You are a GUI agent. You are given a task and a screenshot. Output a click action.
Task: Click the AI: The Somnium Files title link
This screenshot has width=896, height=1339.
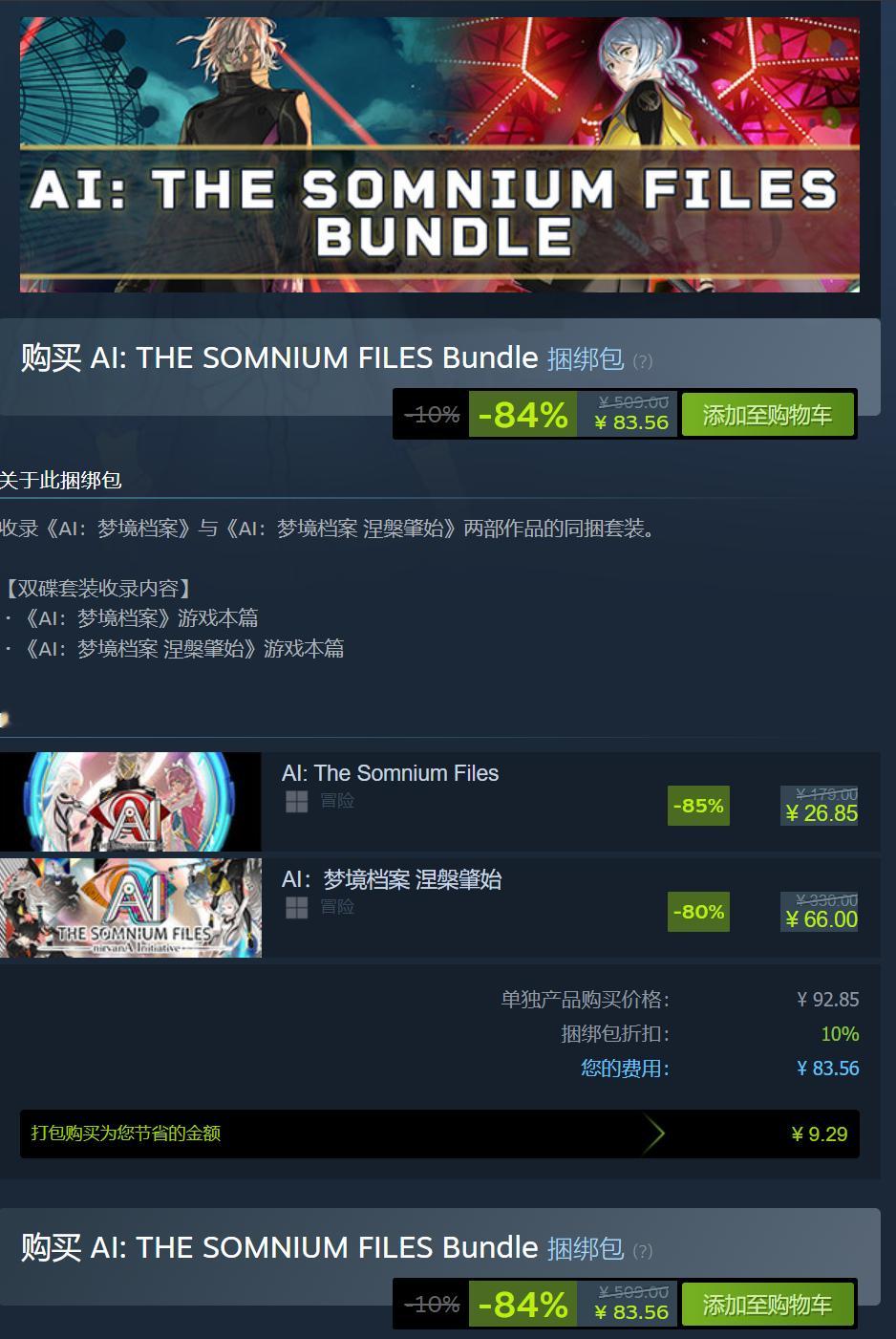click(390, 773)
